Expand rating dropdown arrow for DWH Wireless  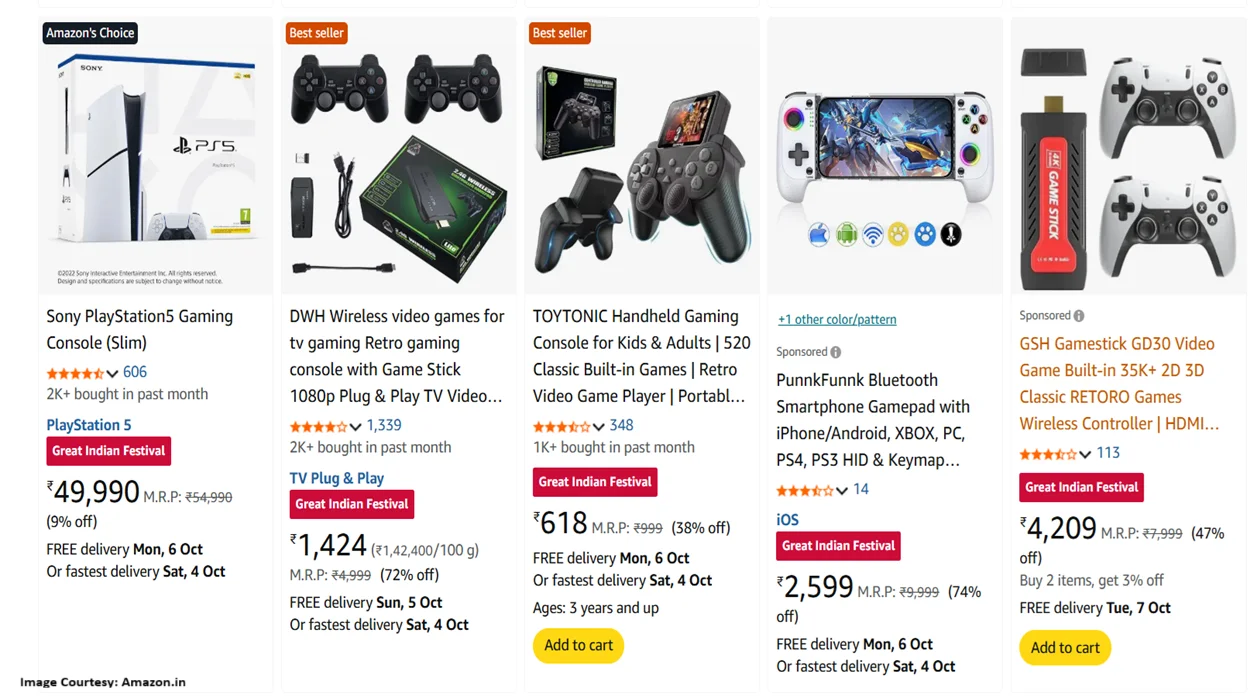(355, 427)
